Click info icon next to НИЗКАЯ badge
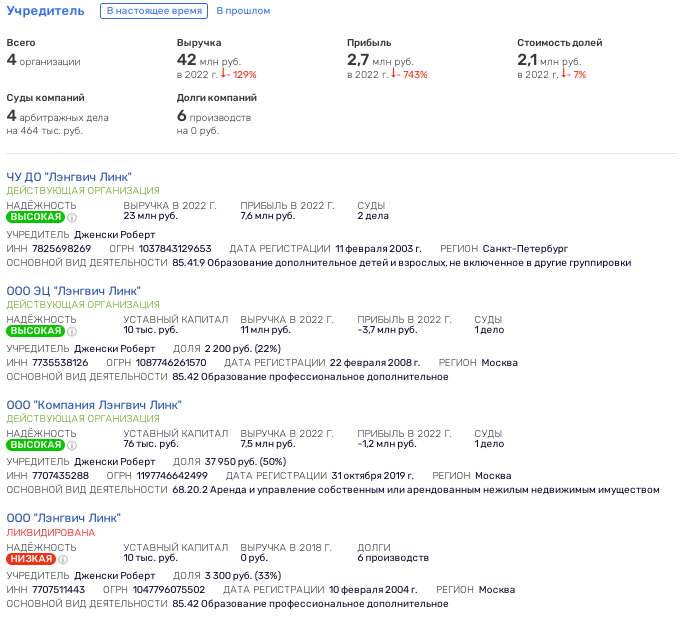Screen dimensions: 680x617 (x=63, y=559)
